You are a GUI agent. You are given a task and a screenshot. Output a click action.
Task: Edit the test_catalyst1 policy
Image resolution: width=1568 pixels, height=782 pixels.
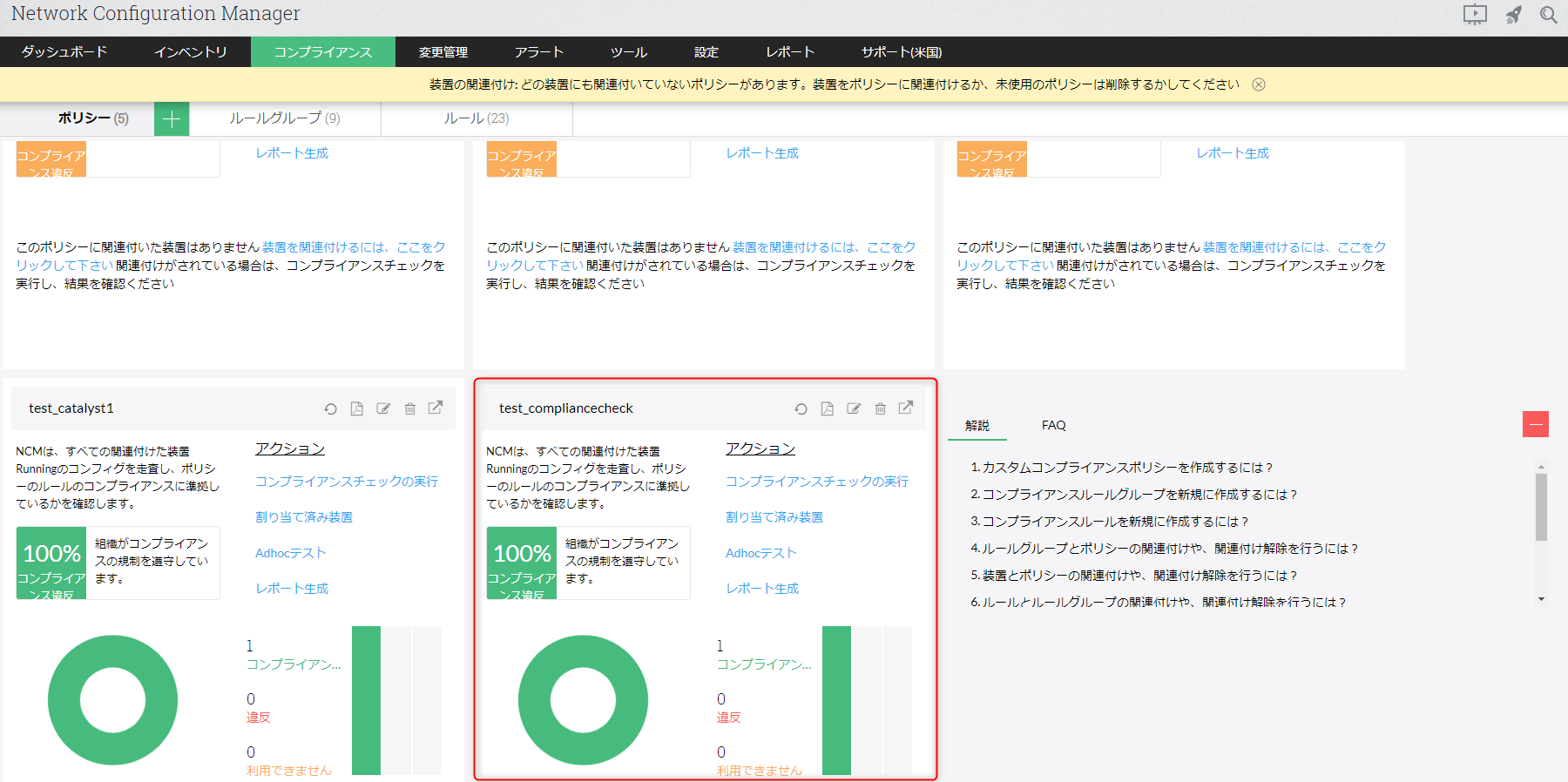point(383,408)
